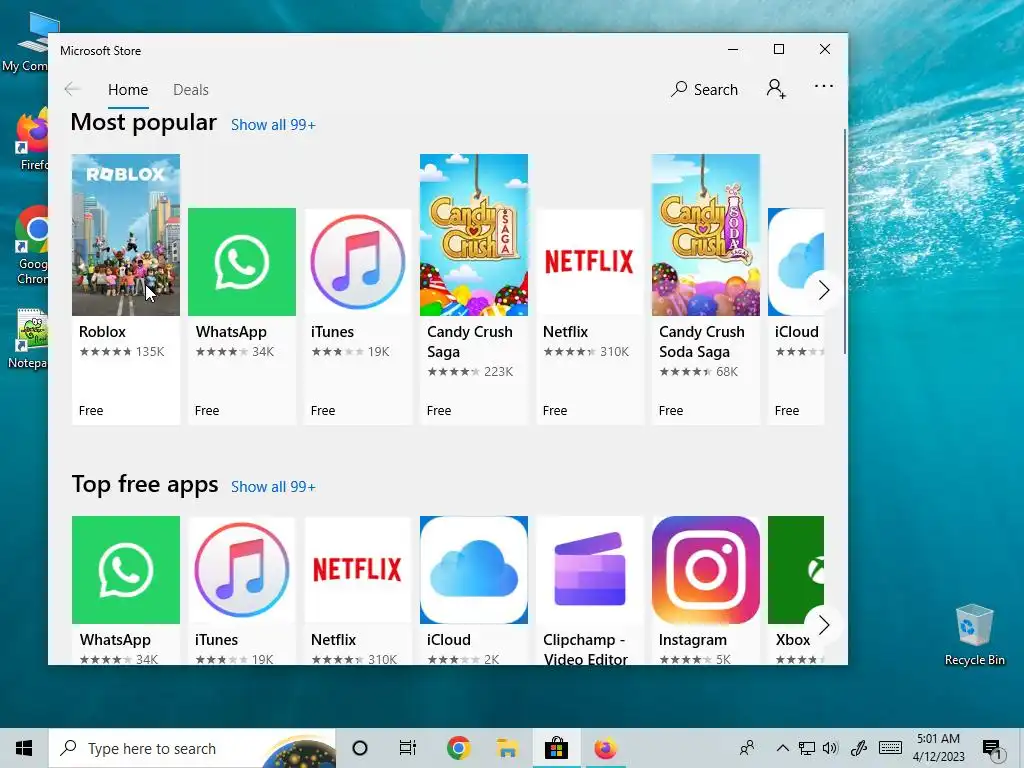This screenshot has height=768, width=1024.
Task: Select Firefox desktop shortcut
Action: 33,139
